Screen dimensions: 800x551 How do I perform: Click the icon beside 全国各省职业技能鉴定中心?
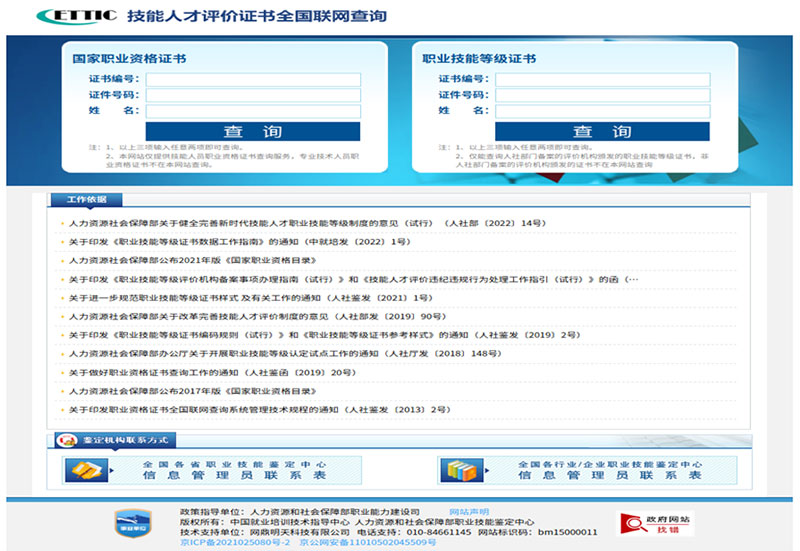pyautogui.click(x=87, y=470)
